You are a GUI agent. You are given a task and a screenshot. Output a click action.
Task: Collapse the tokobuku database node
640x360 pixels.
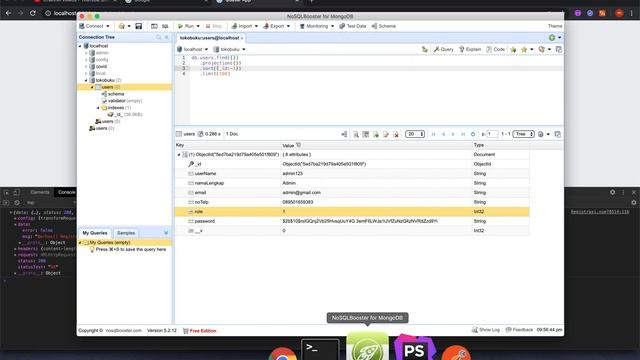coord(87,80)
